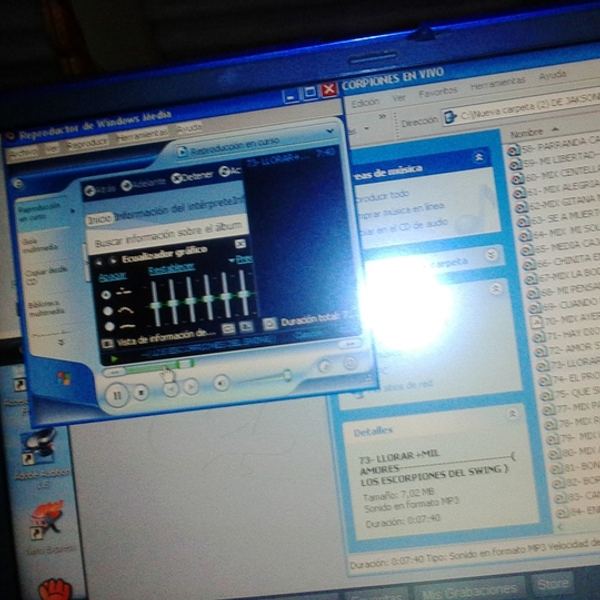Image resolution: width=600 pixels, height=600 pixels.
Task: Click the Atrás navigation button
Action: [x=101, y=190]
